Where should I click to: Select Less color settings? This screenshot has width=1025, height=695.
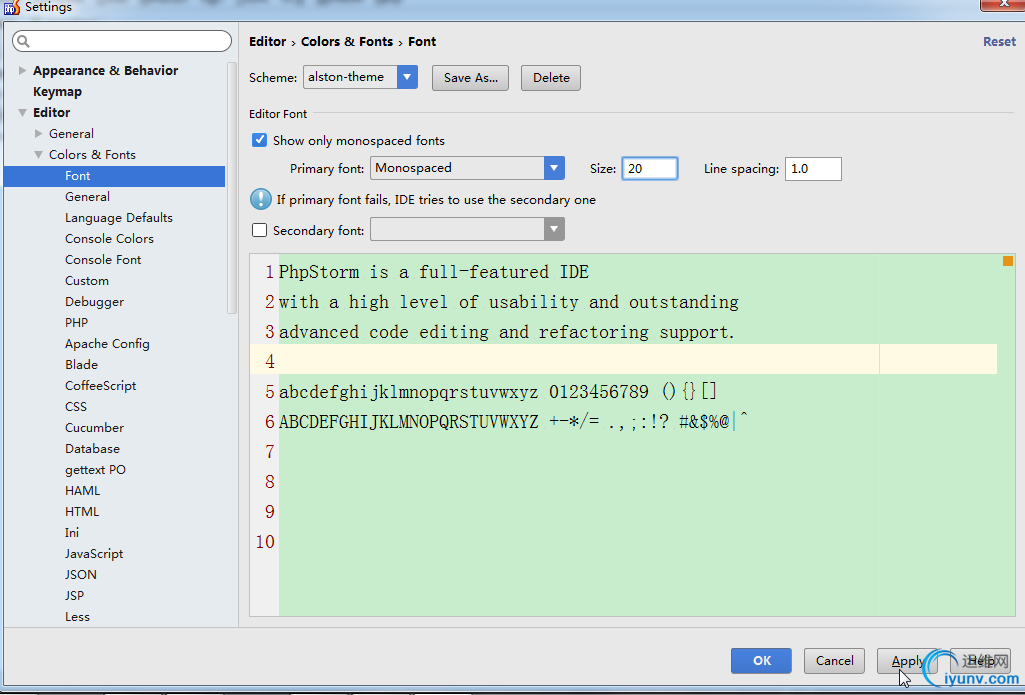77,617
